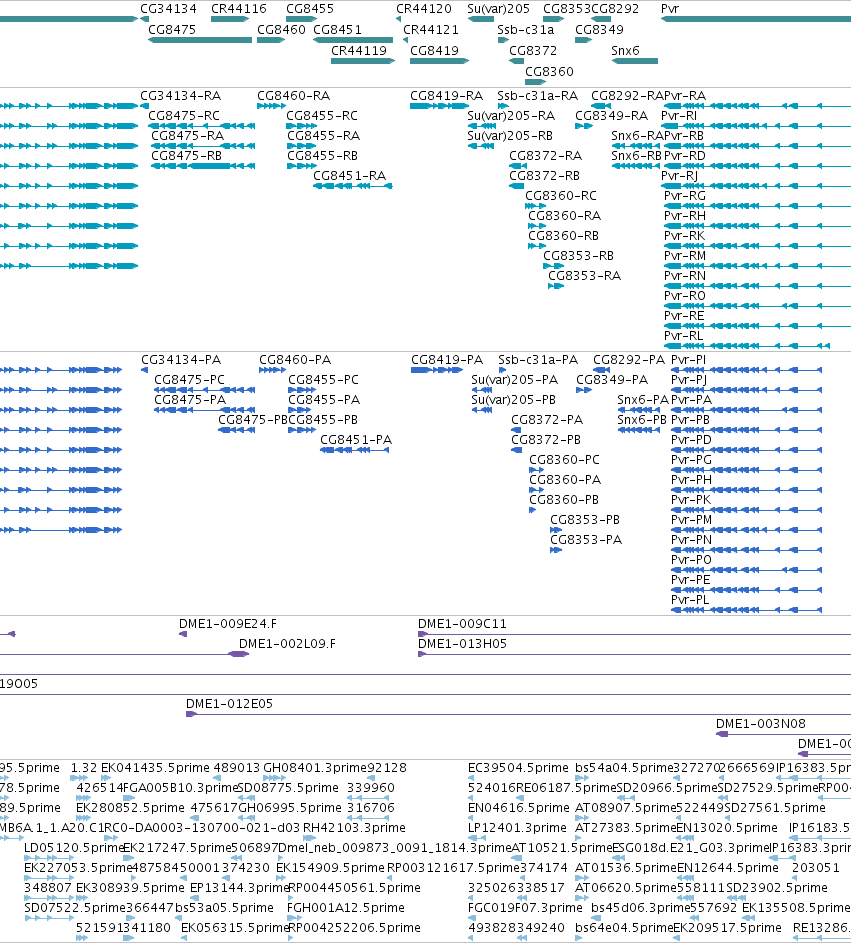851x943 pixels.
Task: Select transcript CG8360-RC
Action: 561,195
